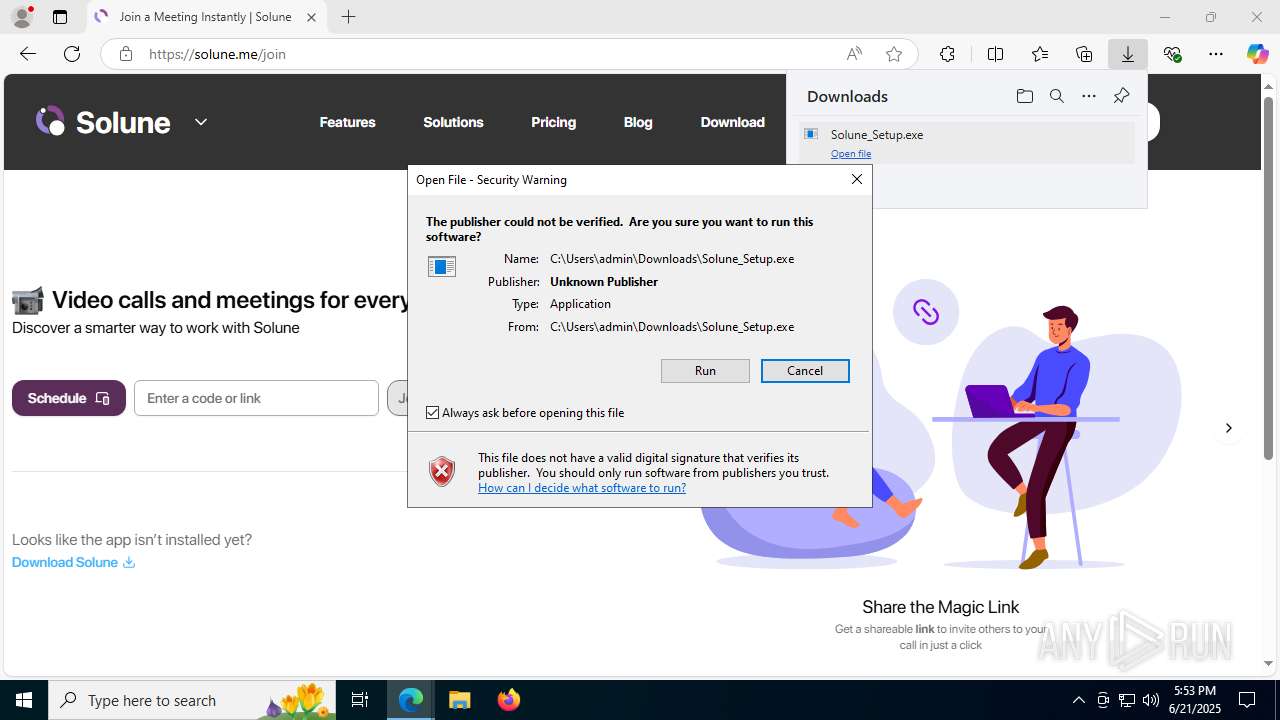Add page to favorites star icon

pos(894,54)
